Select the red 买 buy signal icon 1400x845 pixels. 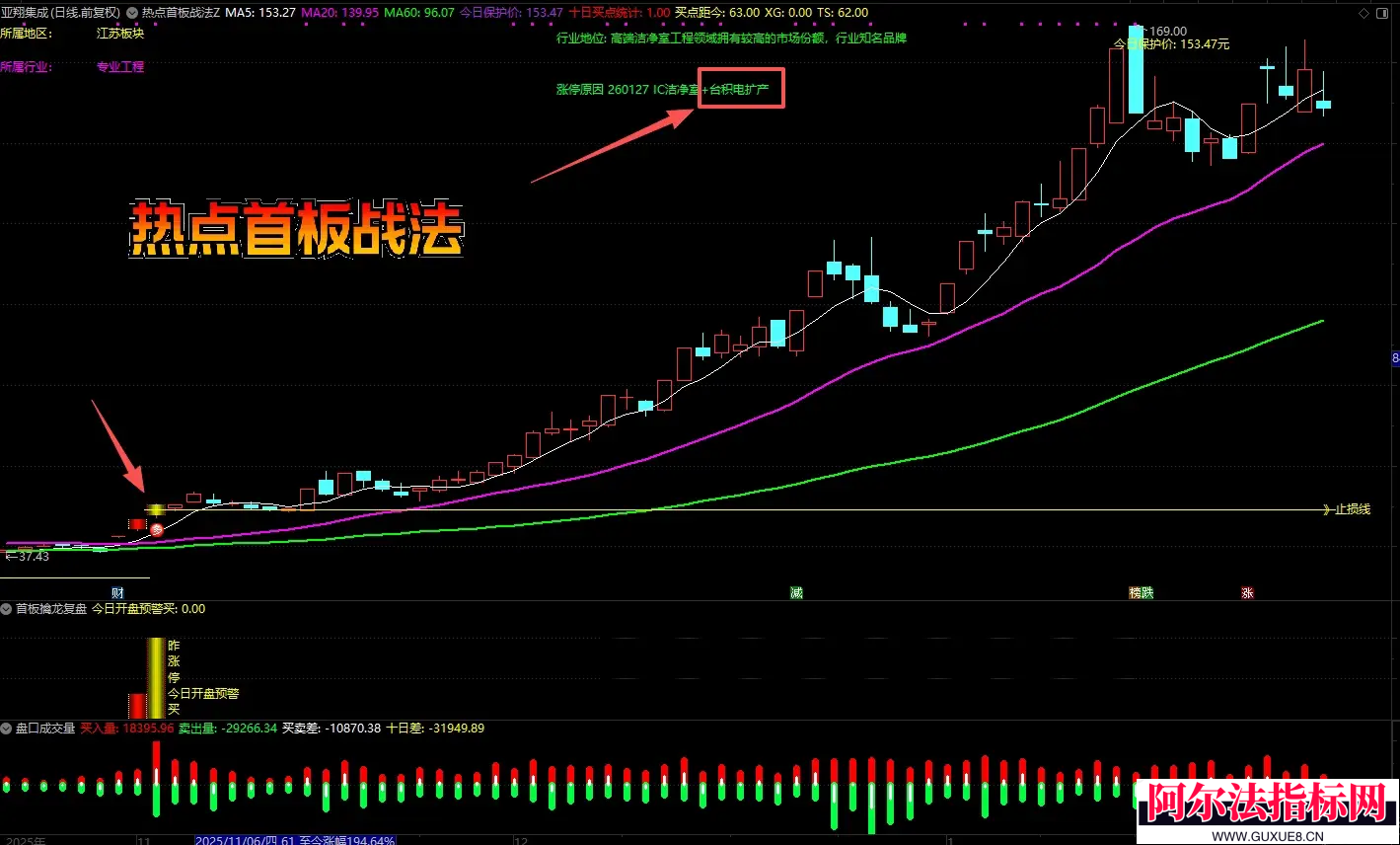pyautogui.click(x=156, y=530)
